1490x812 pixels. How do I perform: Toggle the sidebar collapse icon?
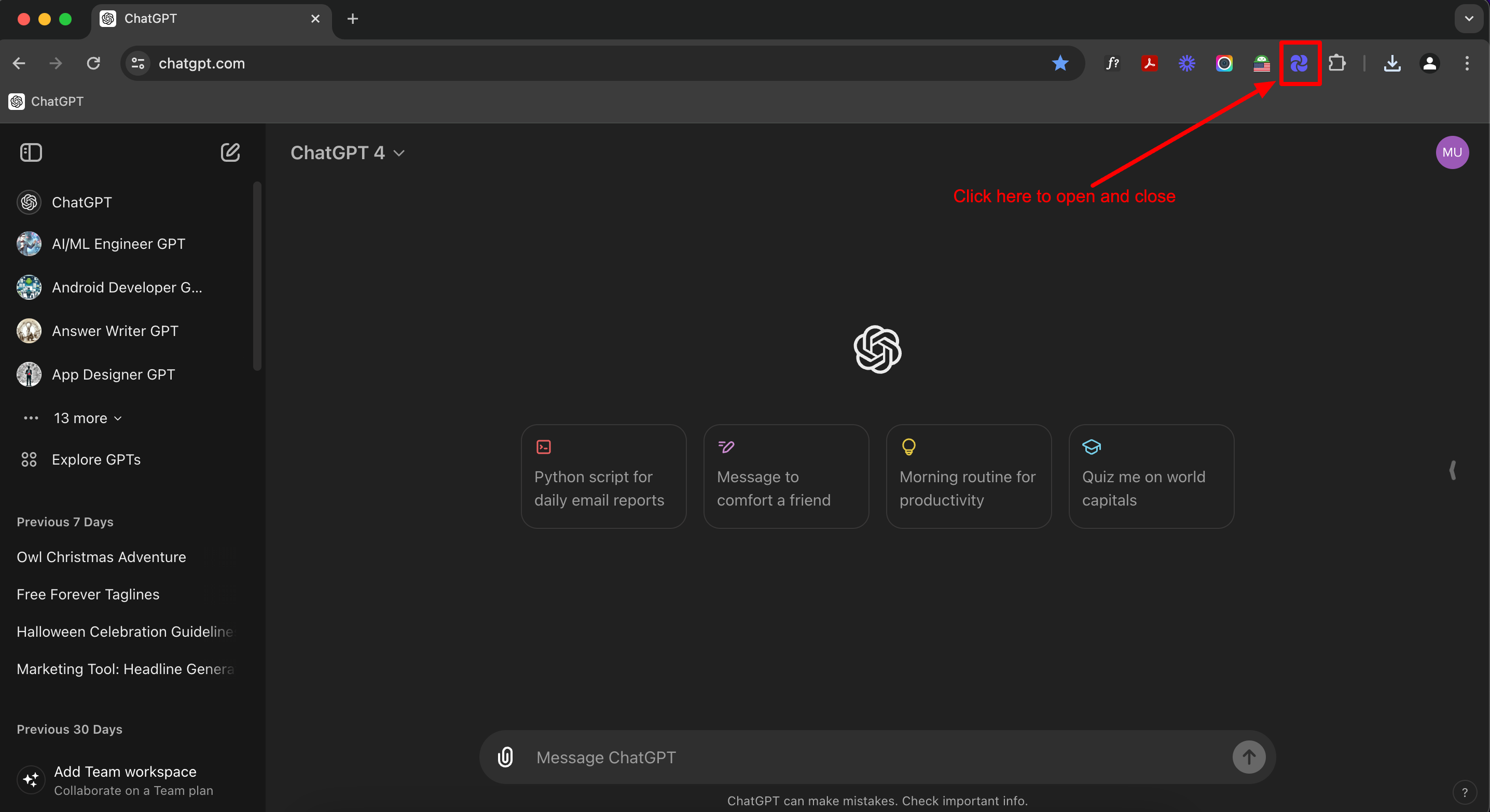point(31,152)
